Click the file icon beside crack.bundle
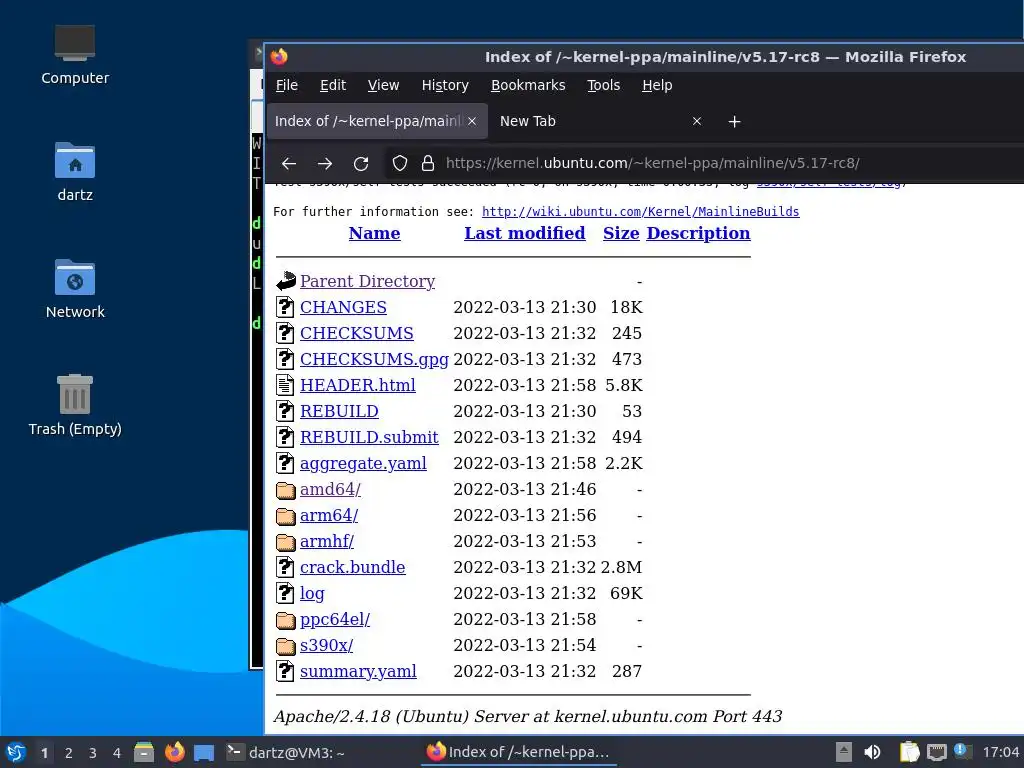Viewport: 1024px width, 768px height. point(285,568)
